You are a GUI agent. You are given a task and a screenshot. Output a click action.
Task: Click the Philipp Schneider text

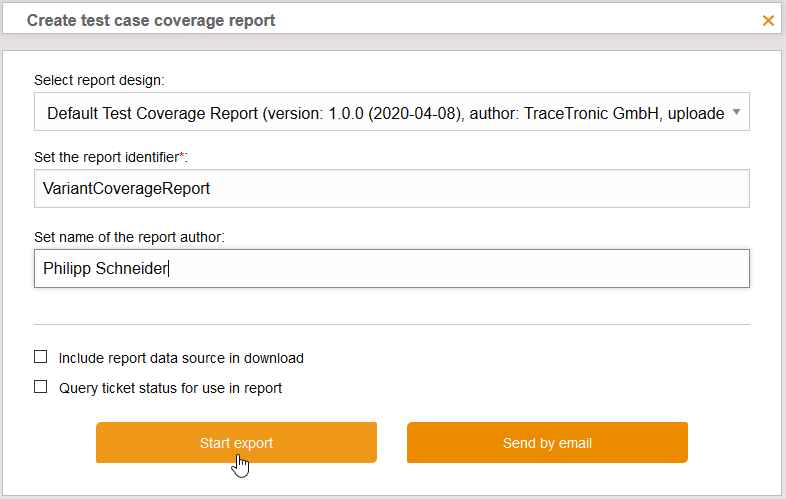pos(105,268)
